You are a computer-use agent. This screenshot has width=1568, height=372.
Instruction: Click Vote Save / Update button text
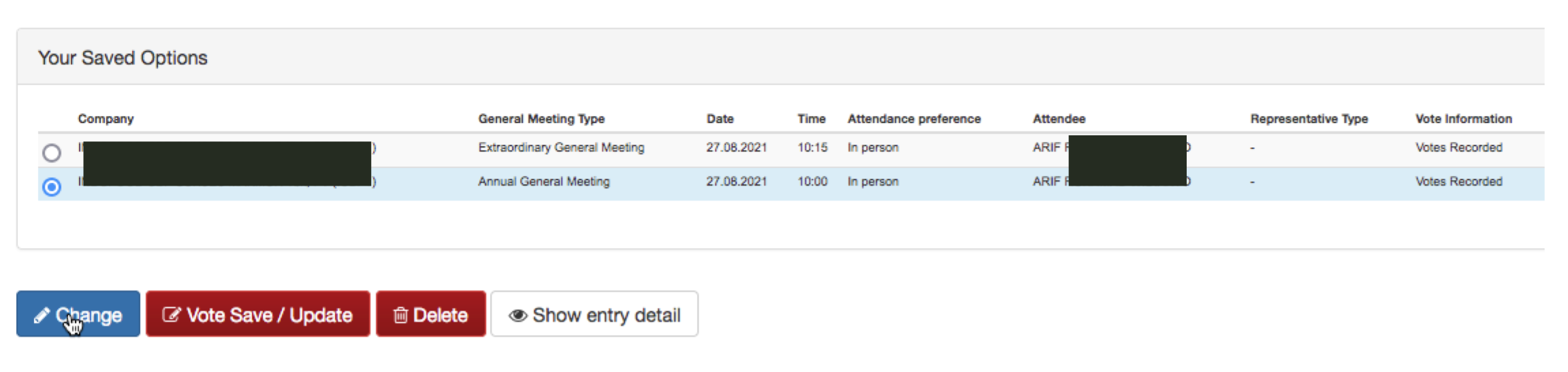(x=270, y=315)
